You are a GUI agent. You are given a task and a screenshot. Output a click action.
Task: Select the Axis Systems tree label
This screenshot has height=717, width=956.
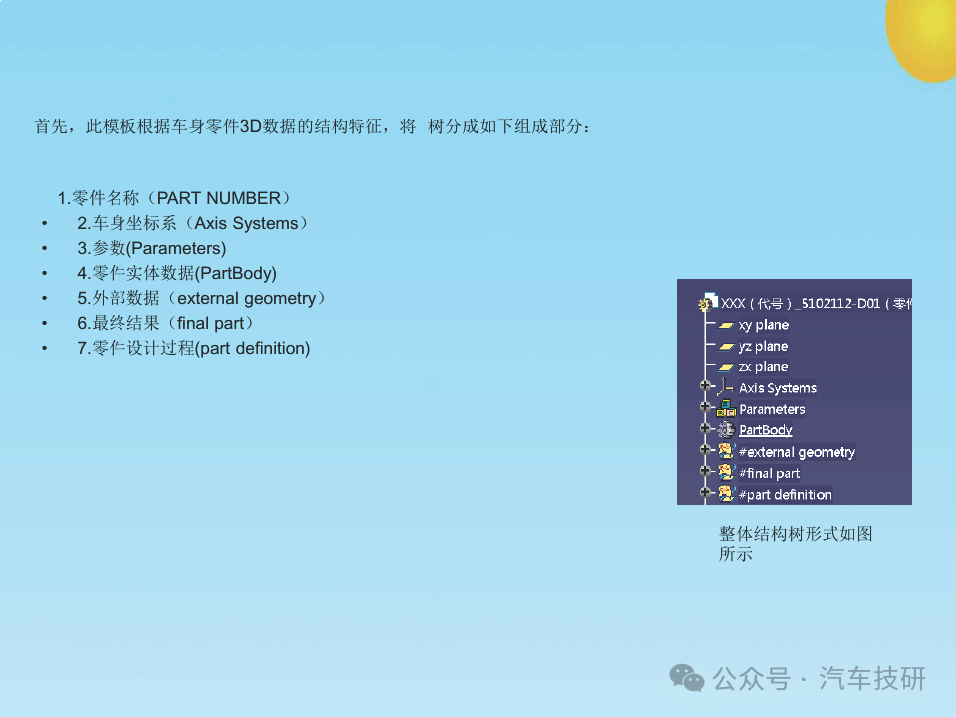(778, 388)
